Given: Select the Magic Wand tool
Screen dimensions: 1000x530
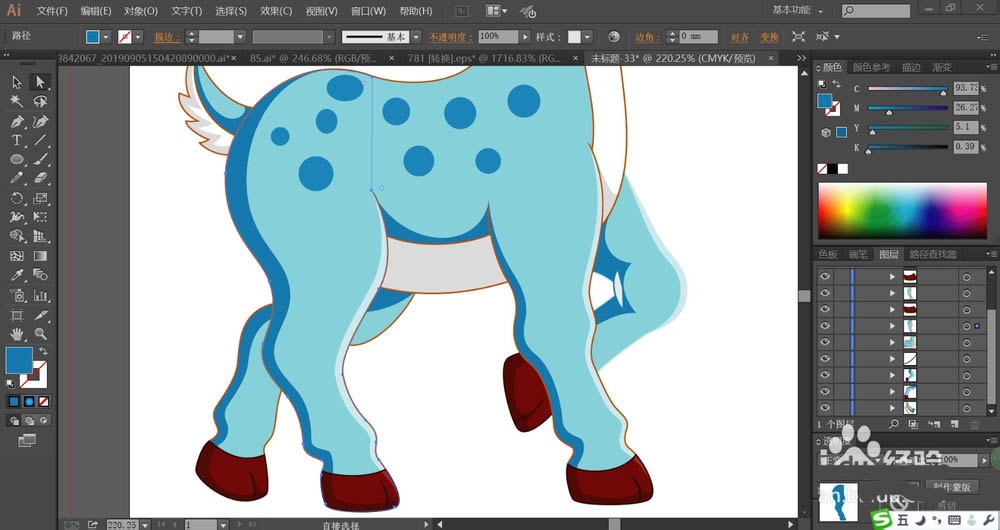Looking at the screenshot, I should (17, 101).
